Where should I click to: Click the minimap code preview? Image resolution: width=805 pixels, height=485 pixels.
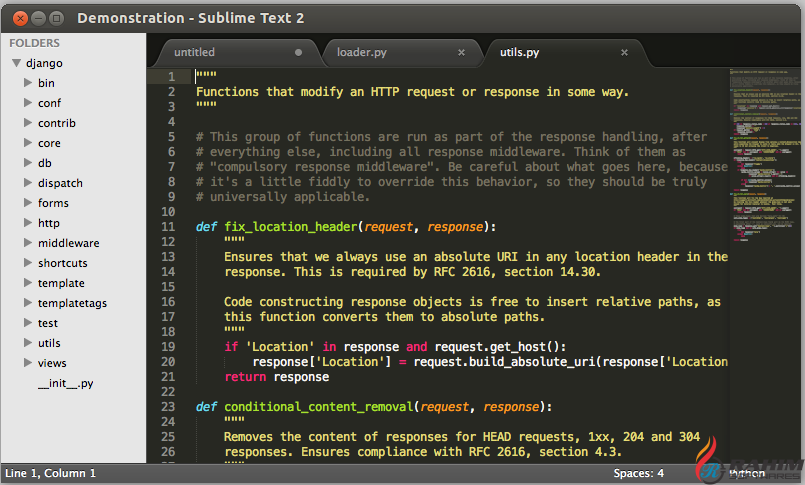pos(765,150)
